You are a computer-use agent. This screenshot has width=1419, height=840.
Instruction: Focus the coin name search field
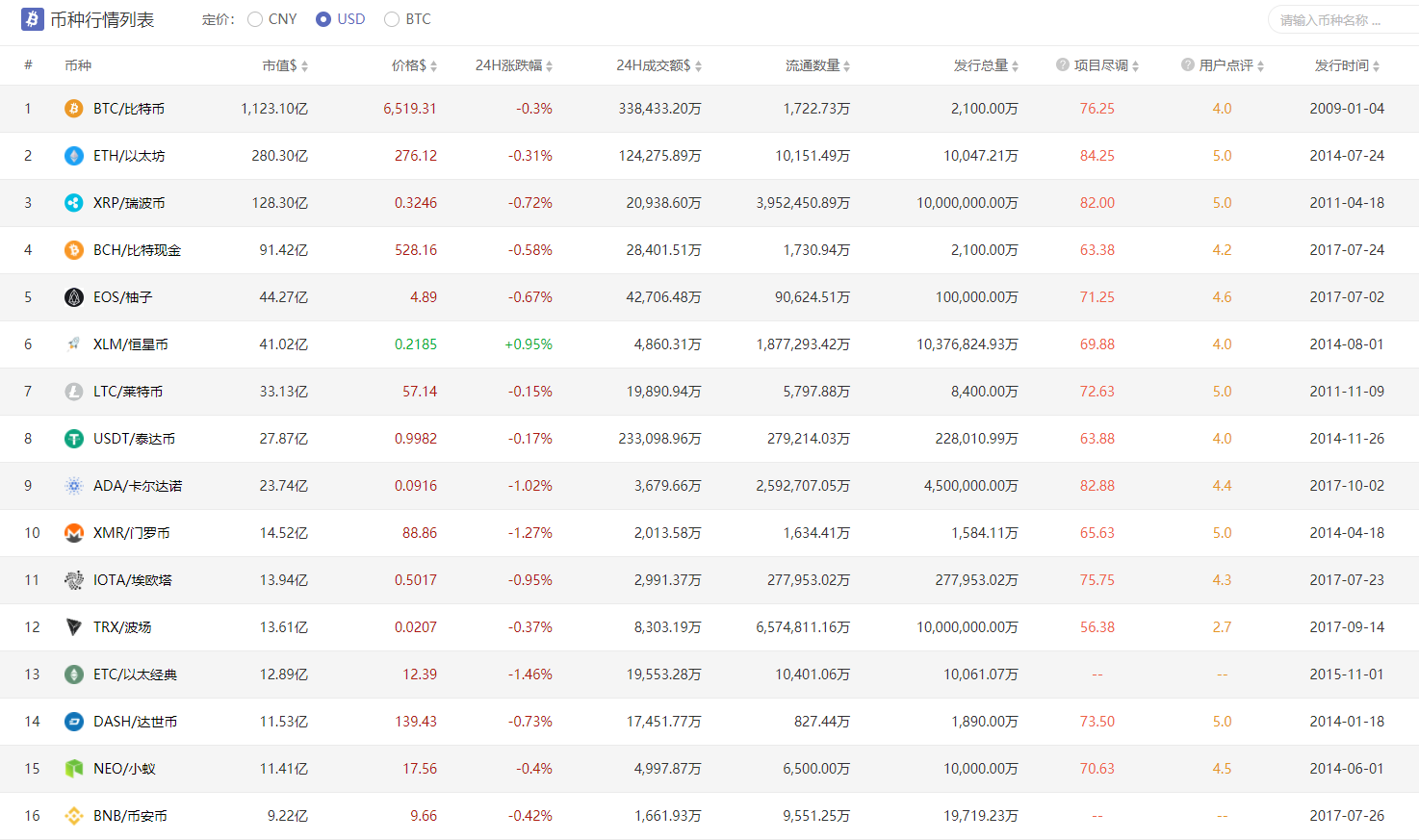pyautogui.click(x=1344, y=20)
